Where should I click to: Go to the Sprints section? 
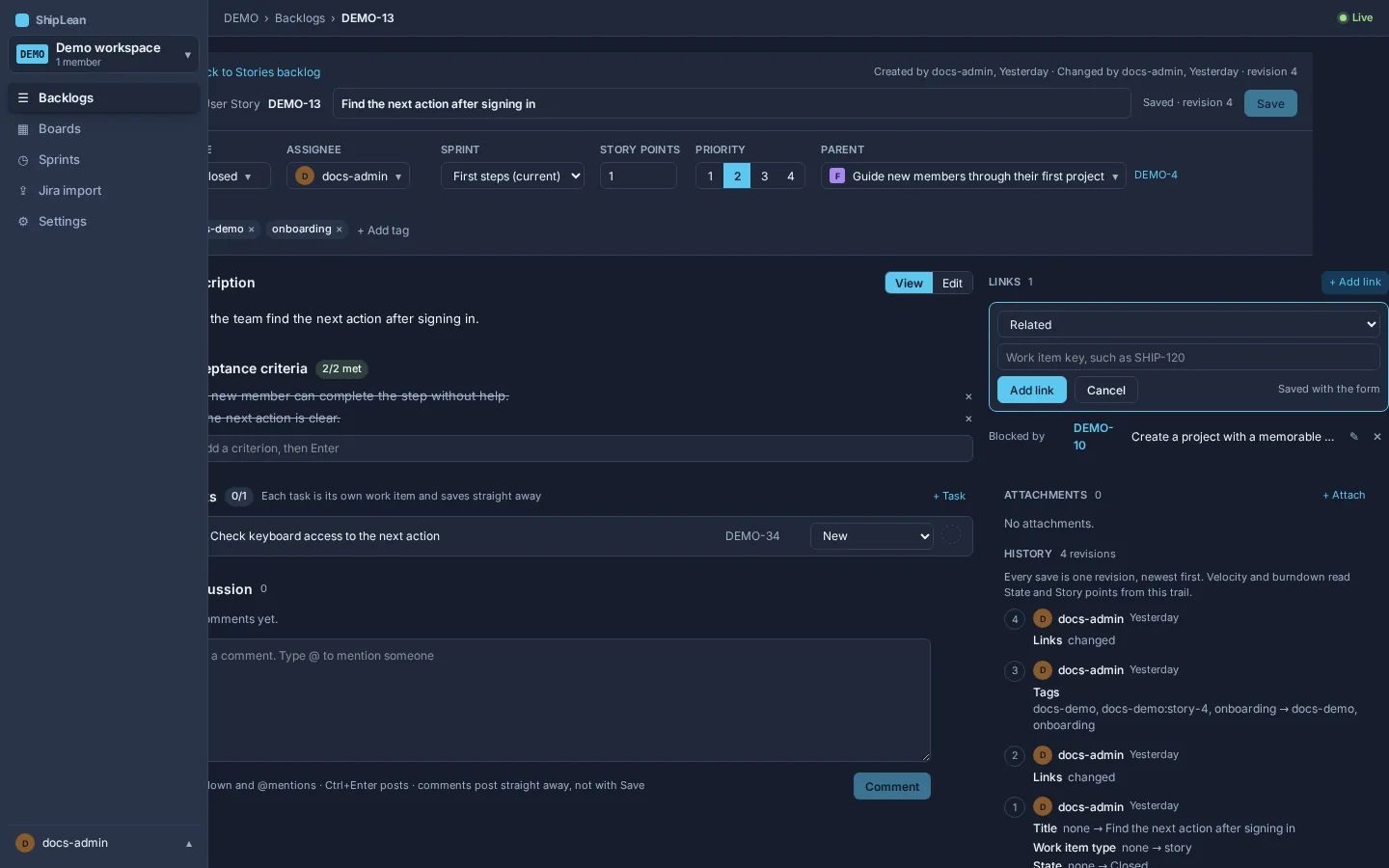coord(104,160)
